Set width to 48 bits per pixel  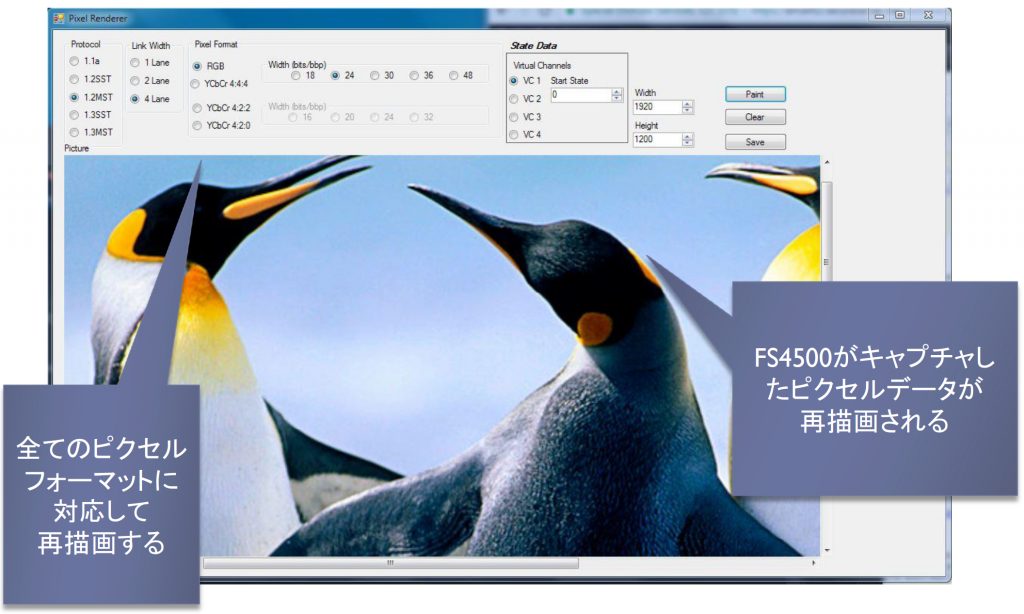click(x=453, y=76)
